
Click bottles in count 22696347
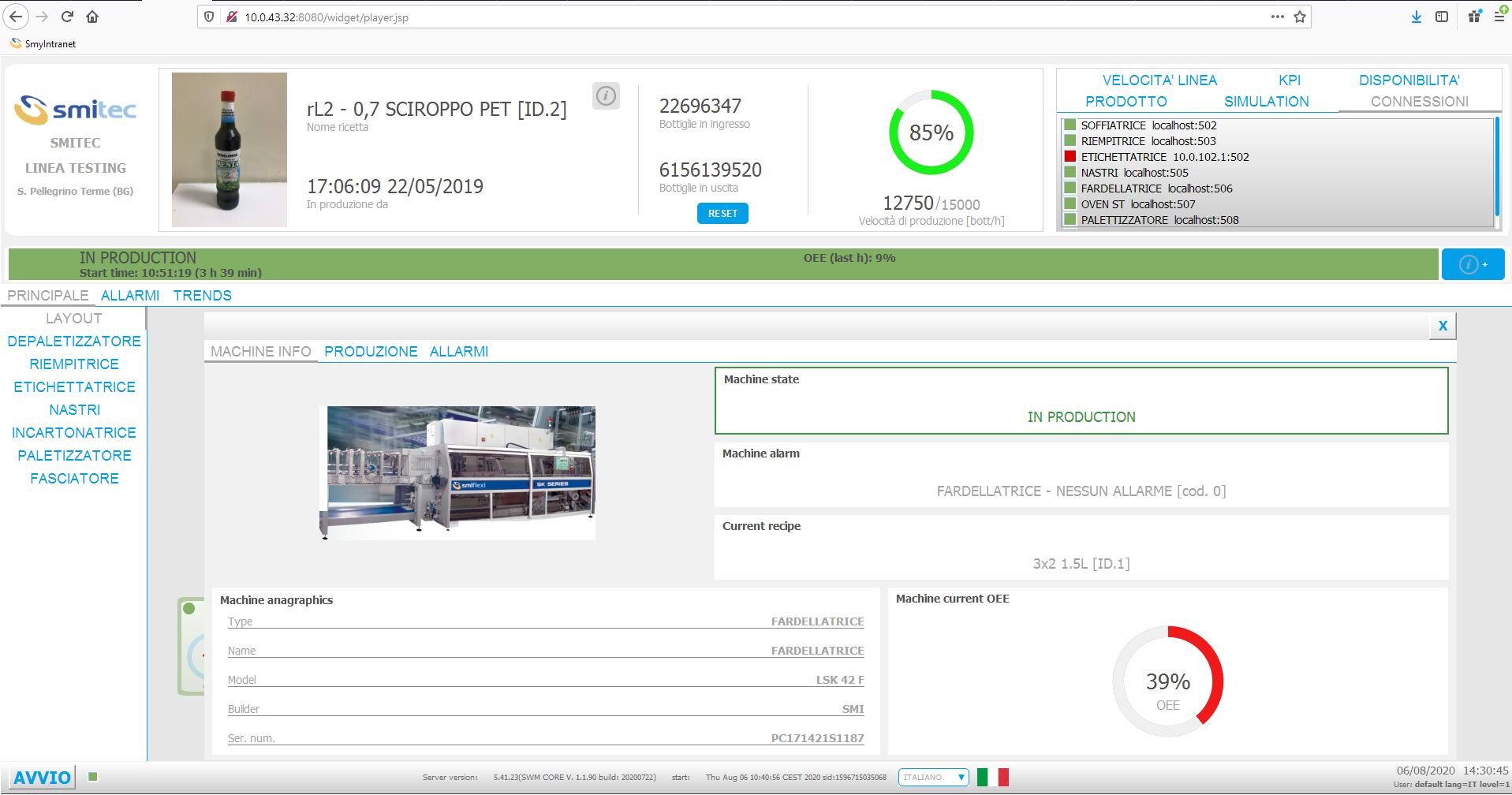(x=700, y=106)
